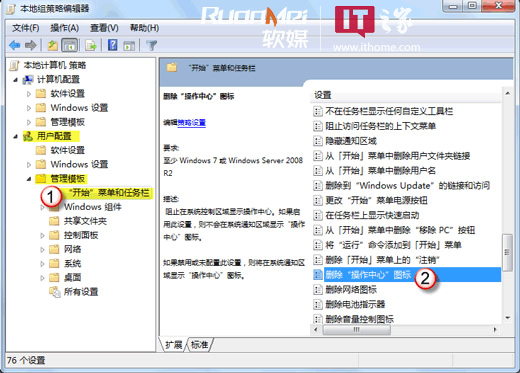Click the Back arrow toolbar icon
520x373 pixels.
tap(15, 45)
